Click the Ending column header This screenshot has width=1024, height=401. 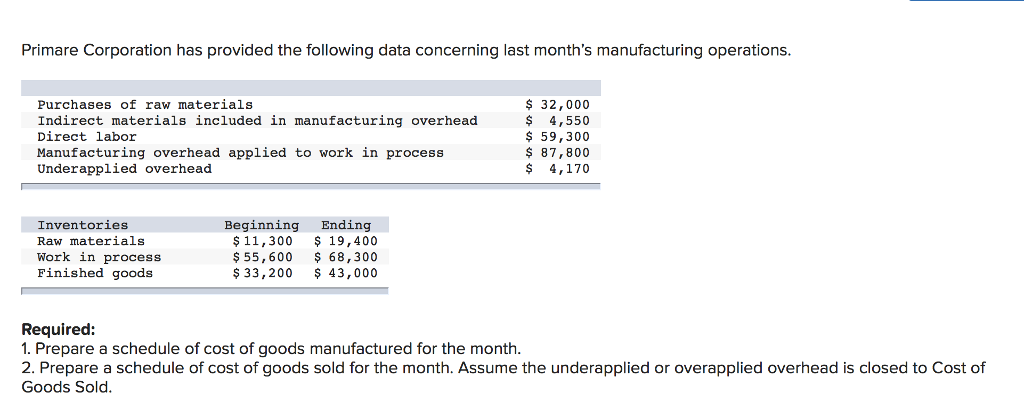pos(346,225)
